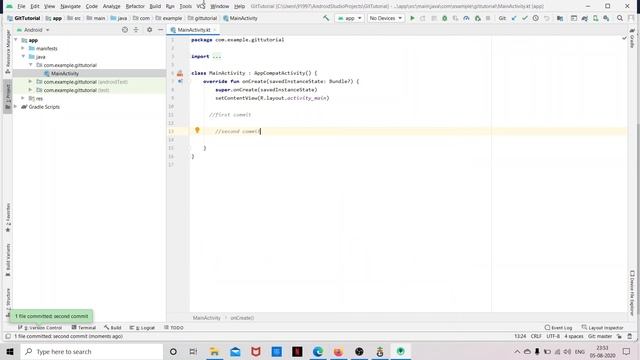Expand the folded import statement
640x360 pixels.
[x=217, y=56]
